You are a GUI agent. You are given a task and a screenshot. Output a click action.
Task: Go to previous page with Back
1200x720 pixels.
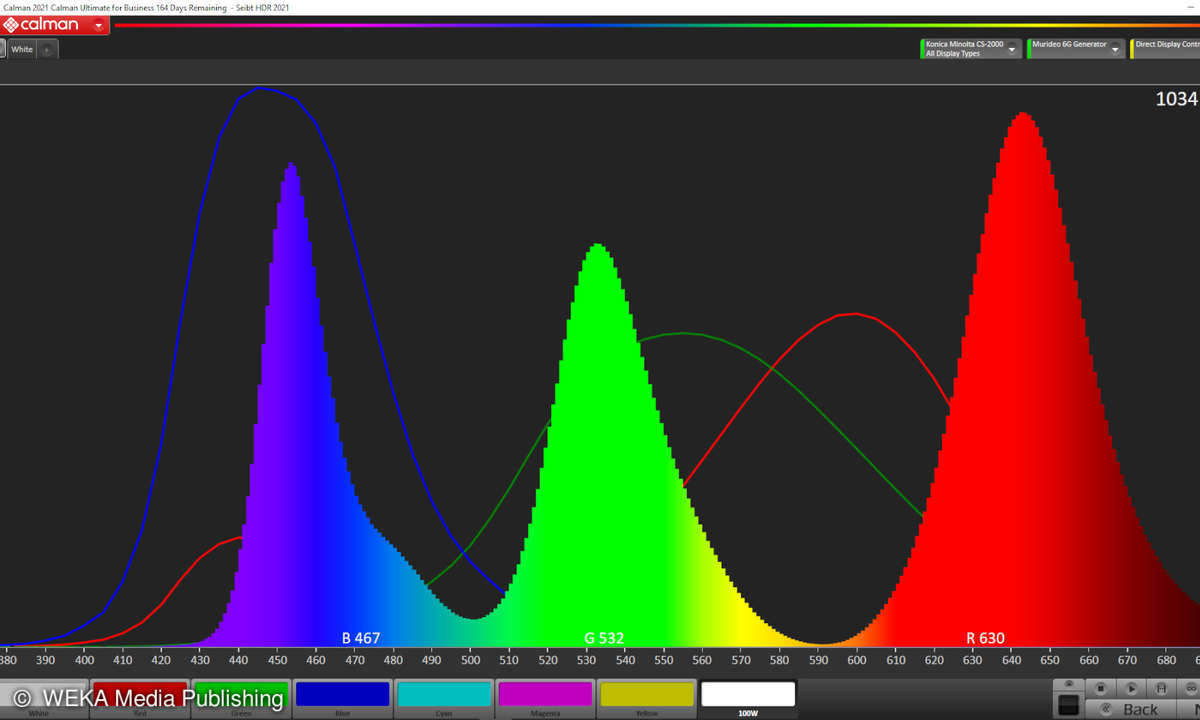(x=1131, y=709)
